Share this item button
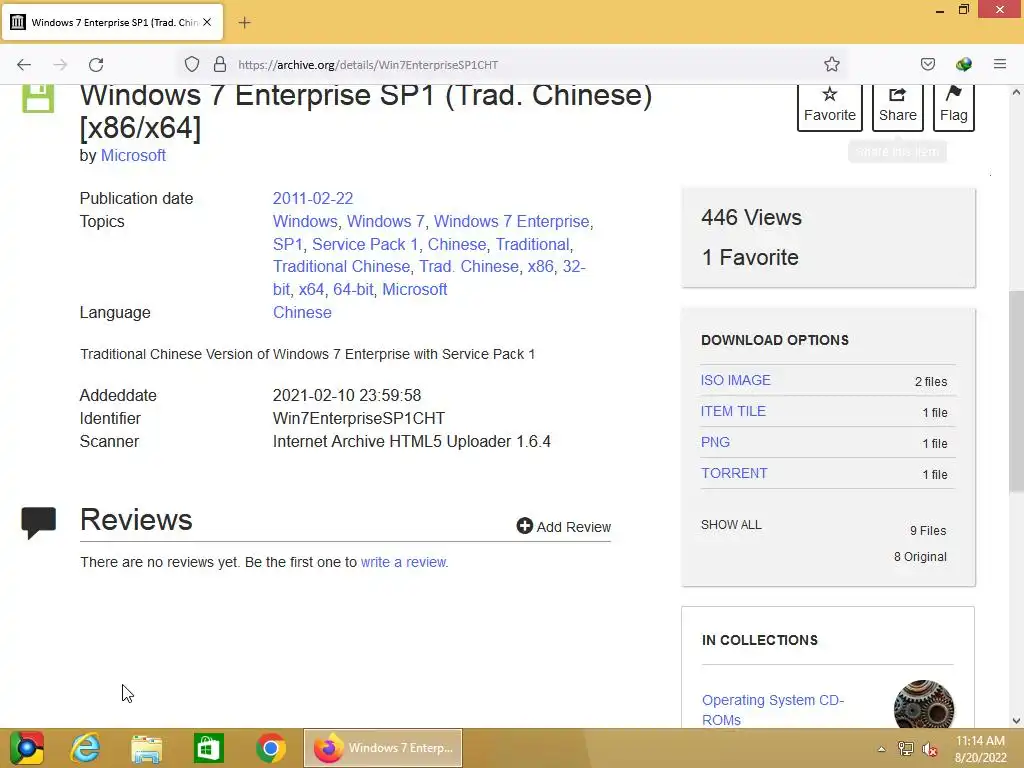This screenshot has height=768, width=1024. pyautogui.click(x=897, y=107)
